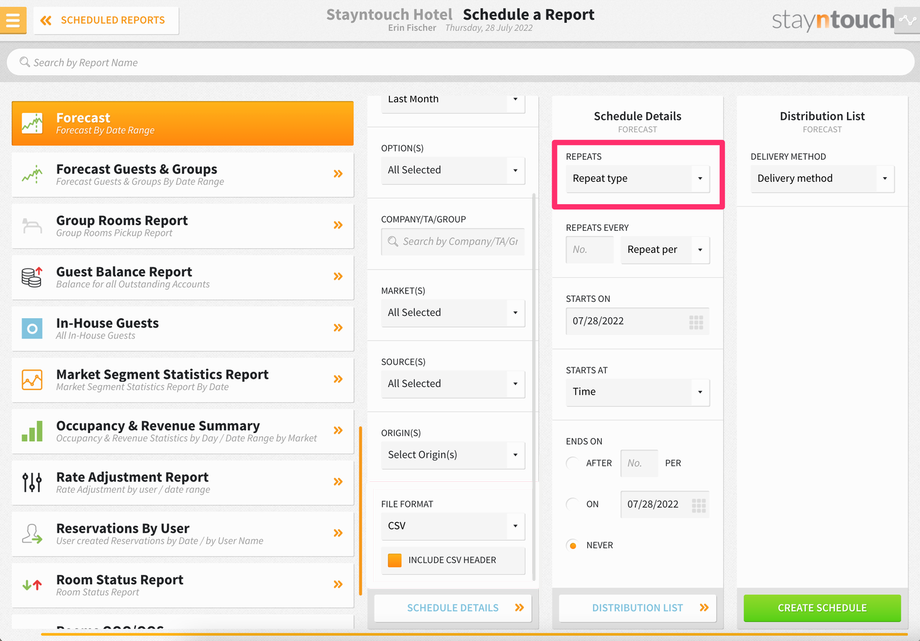Go back to Scheduled Reports
The height and width of the screenshot is (641, 920).
pos(106,21)
